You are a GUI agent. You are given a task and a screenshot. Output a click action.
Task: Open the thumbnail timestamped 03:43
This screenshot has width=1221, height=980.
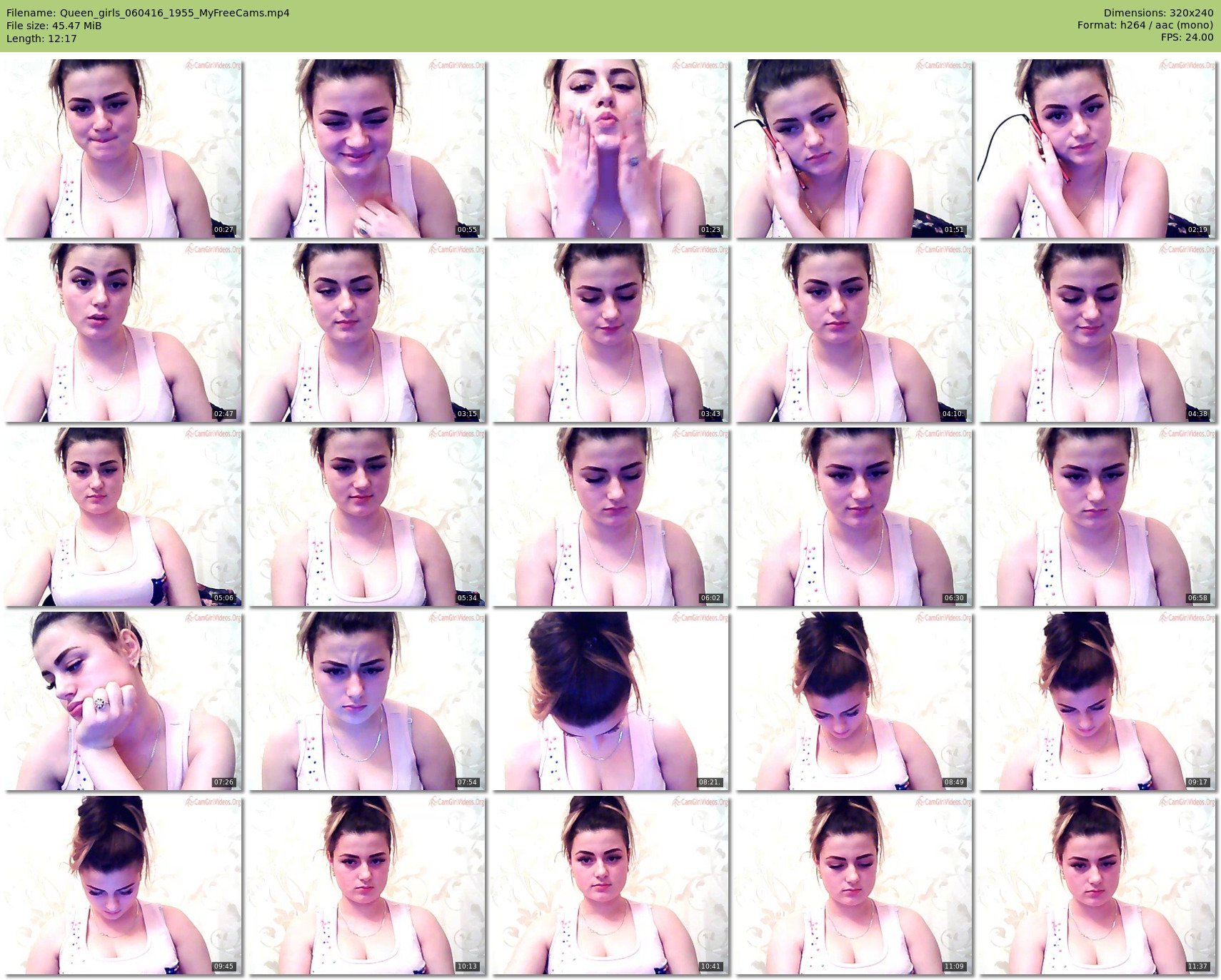pos(610,333)
